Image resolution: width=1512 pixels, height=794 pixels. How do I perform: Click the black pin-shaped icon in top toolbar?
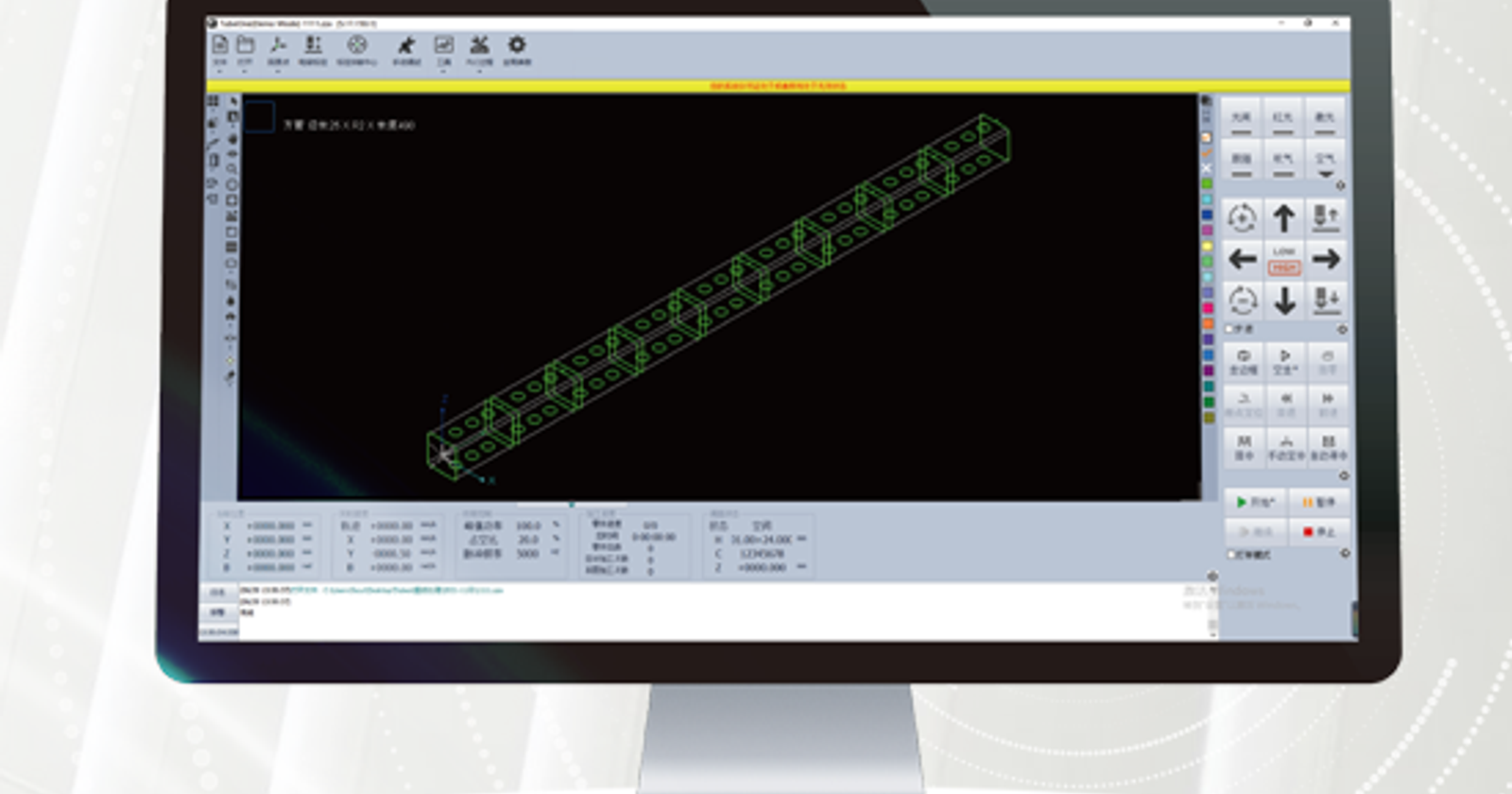[406, 45]
